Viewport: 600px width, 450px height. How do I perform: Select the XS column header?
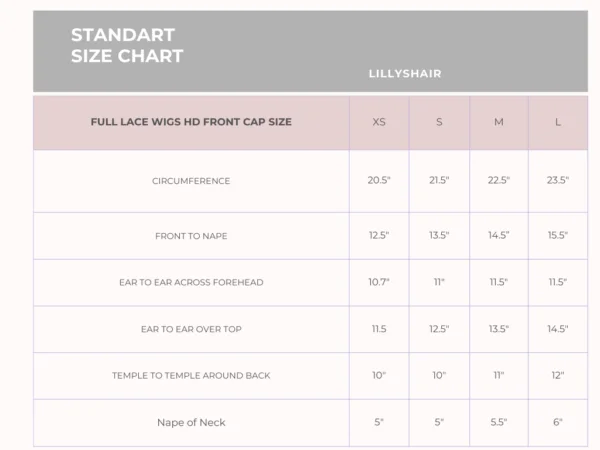click(x=379, y=122)
